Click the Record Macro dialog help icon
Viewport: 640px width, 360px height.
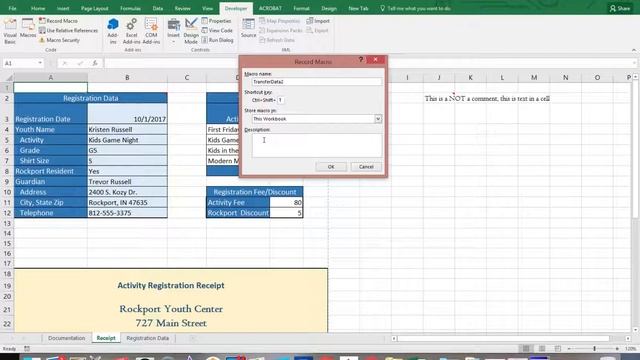point(360,60)
